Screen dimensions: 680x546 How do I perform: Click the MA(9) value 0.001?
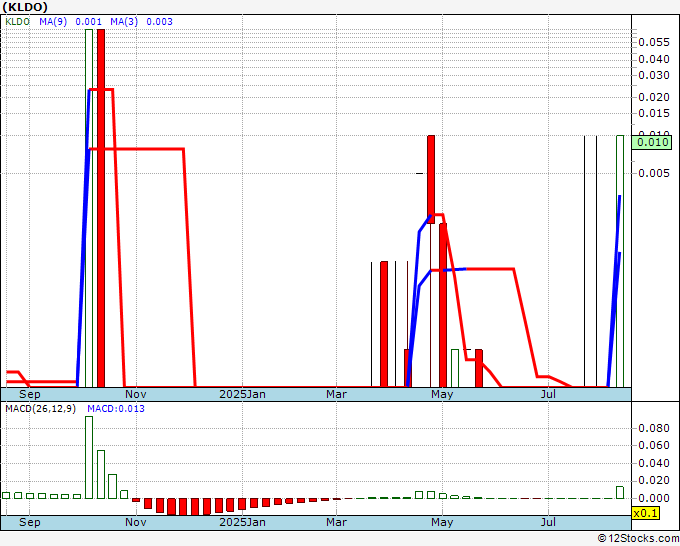88,22
